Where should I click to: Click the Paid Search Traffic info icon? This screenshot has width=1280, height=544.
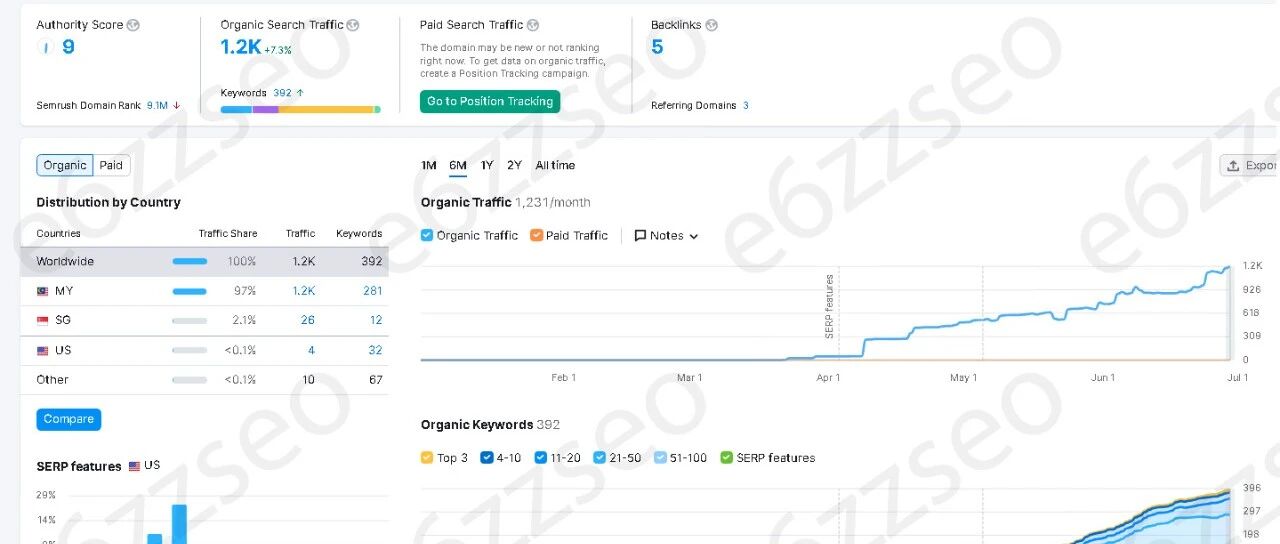coord(533,25)
